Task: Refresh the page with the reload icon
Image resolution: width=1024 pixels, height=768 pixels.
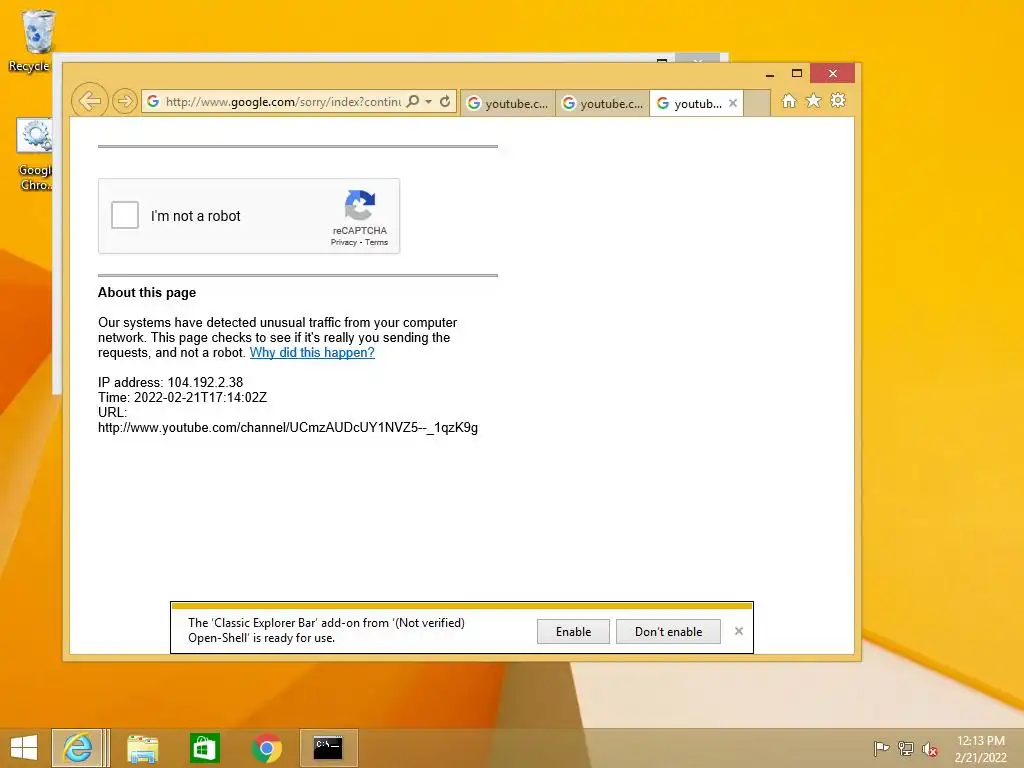Action: point(445,101)
